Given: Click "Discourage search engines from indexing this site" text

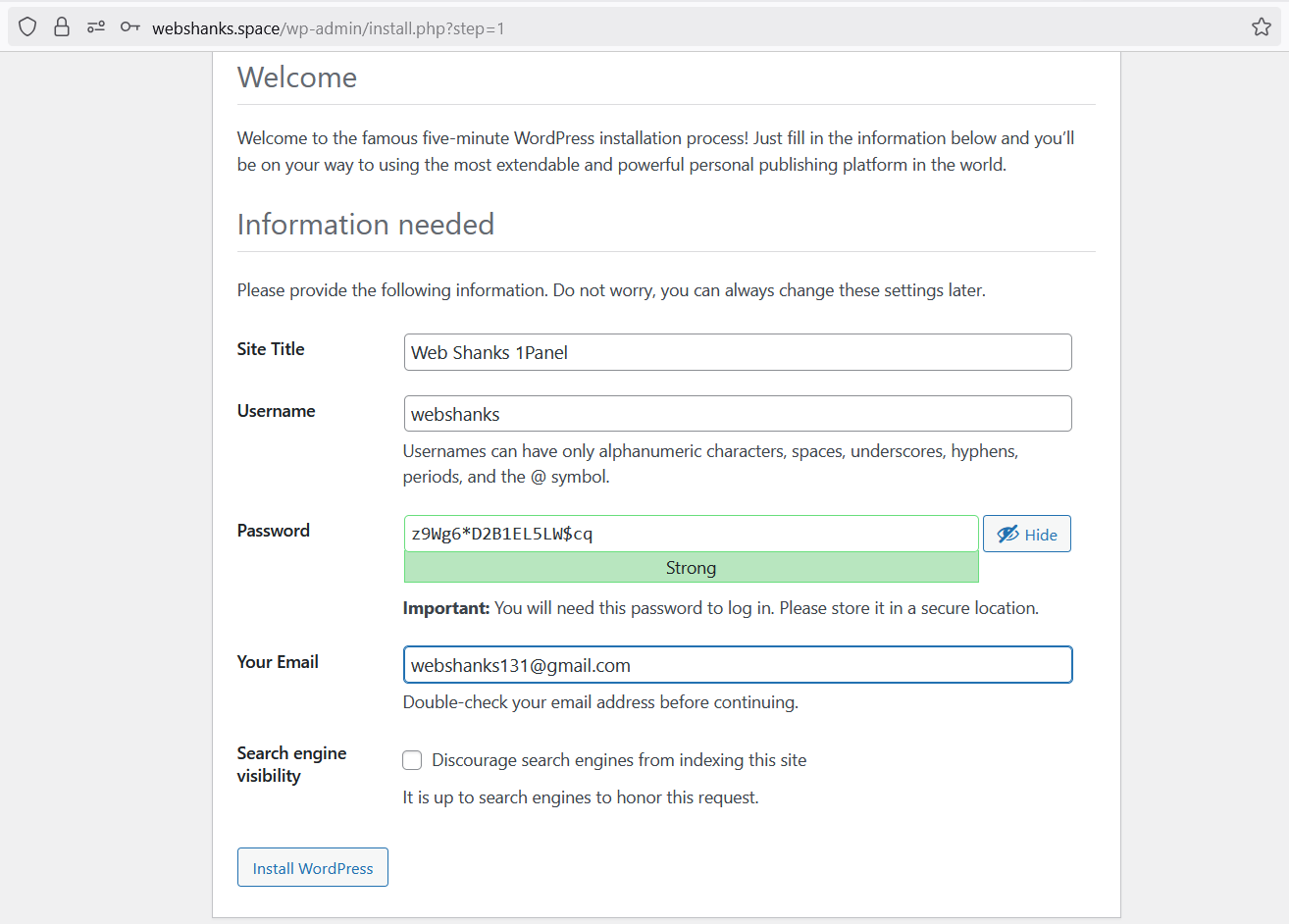Looking at the screenshot, I should click(619, 760).
